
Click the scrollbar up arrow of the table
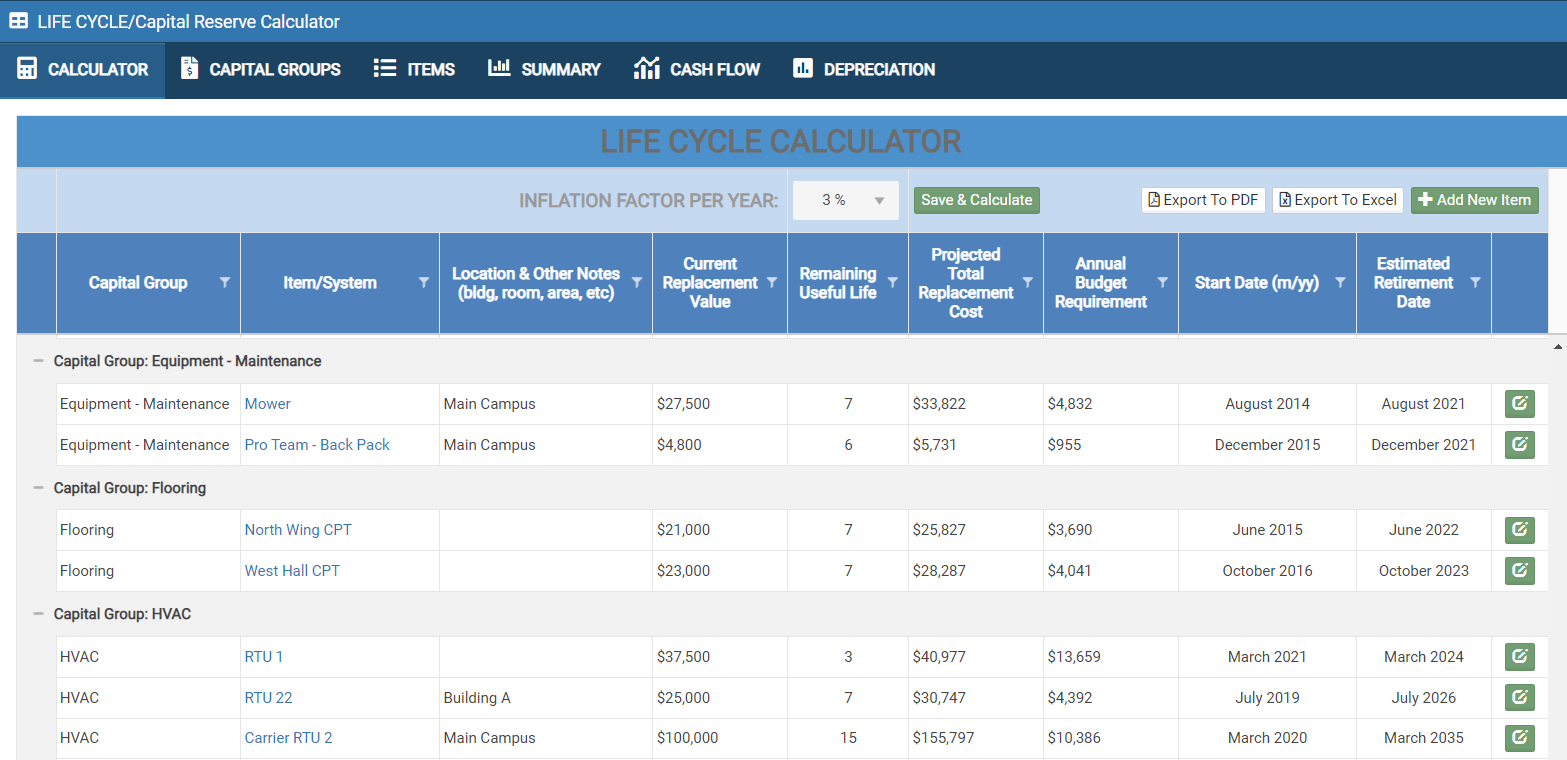1558,346
